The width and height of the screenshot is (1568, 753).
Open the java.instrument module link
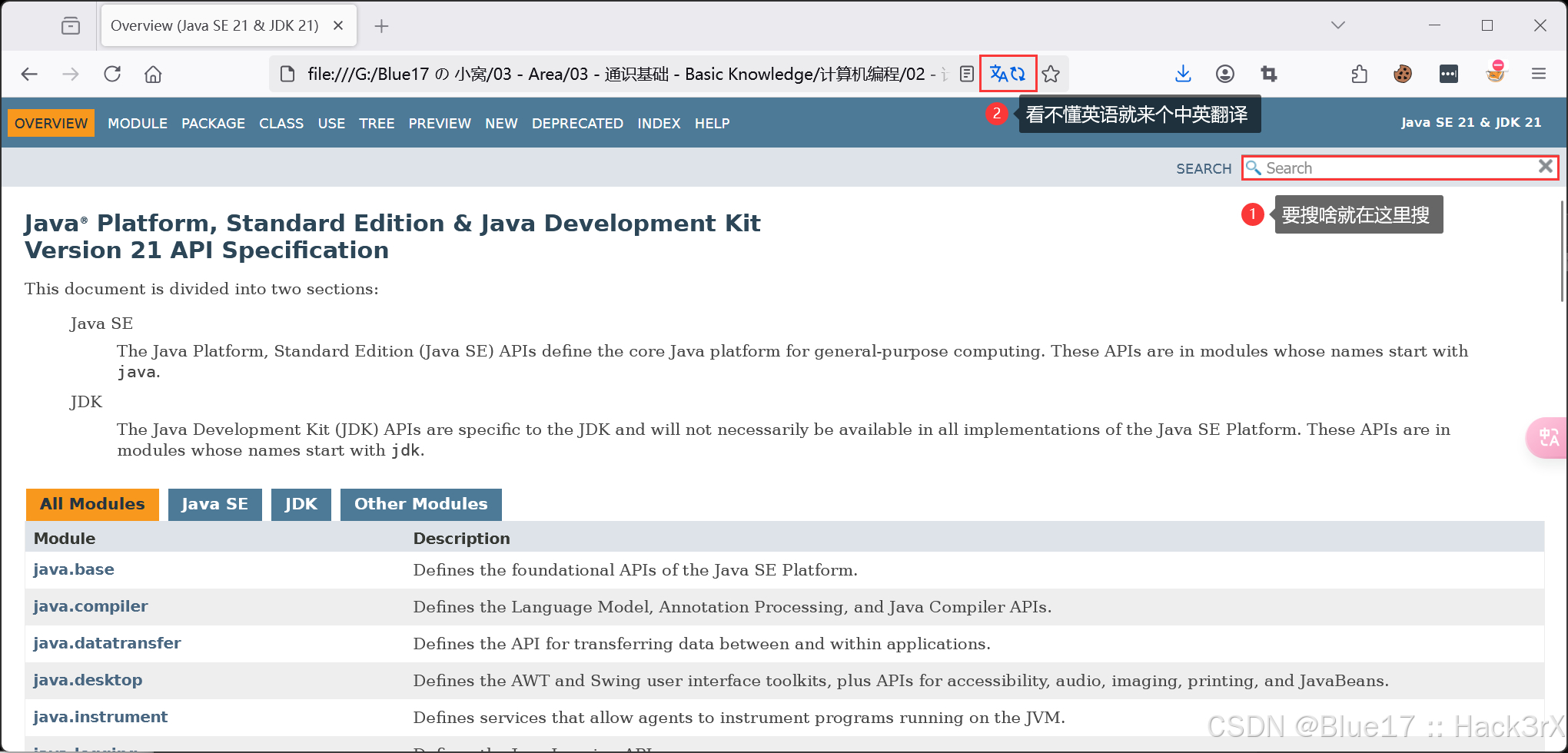click(x=100, y=717)
